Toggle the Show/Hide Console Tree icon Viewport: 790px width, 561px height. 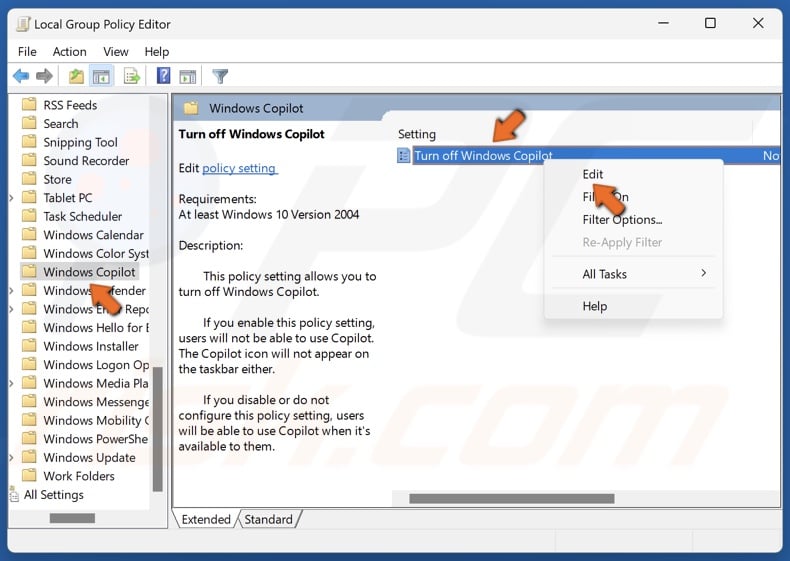click(x=101, y=76)
